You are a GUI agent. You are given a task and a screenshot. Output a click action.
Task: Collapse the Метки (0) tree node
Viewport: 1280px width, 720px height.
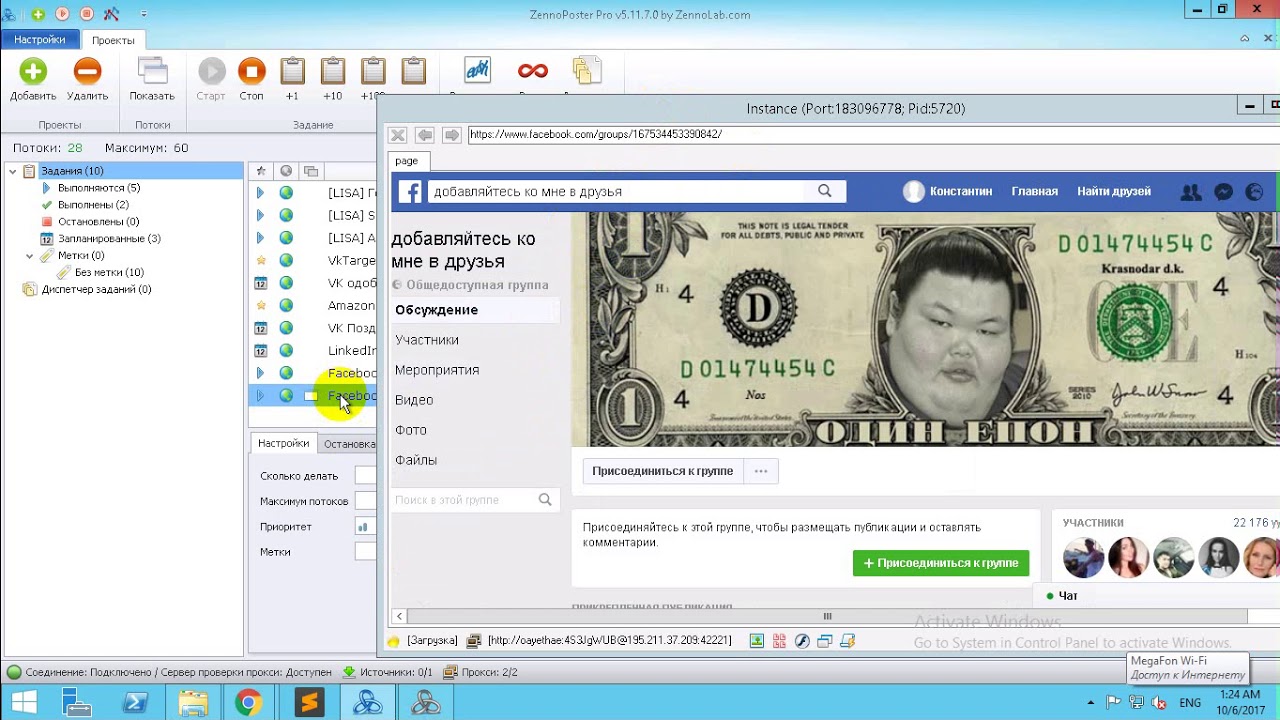[x=30, y=256]
